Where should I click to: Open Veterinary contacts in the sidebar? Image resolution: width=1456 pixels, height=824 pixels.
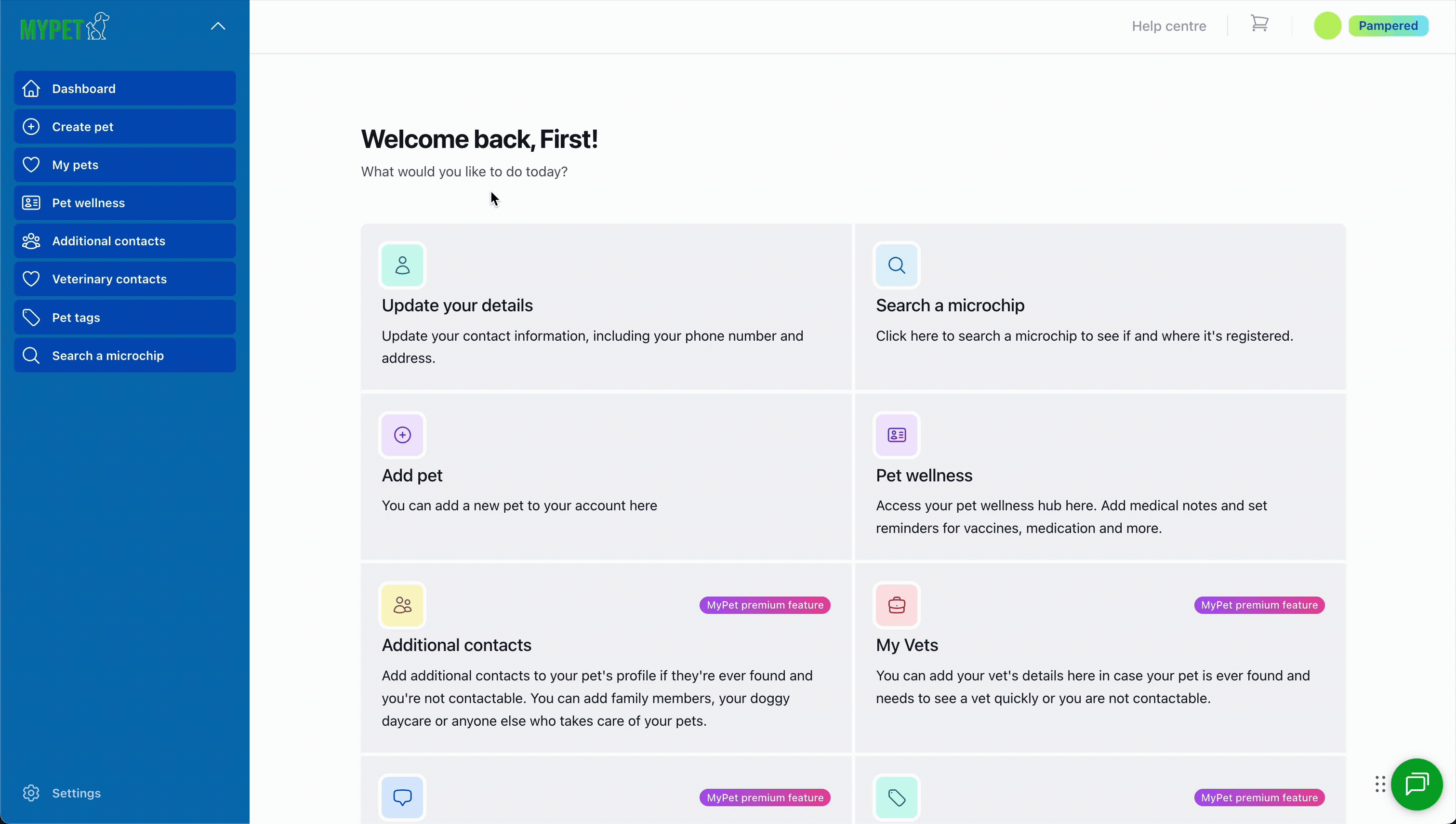click(124, 279)
